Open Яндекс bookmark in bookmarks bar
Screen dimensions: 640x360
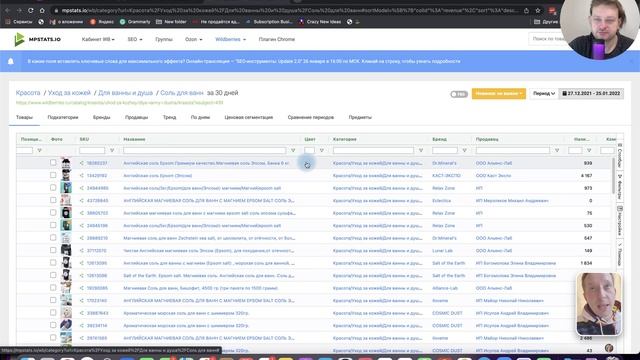tap(102, 22)
